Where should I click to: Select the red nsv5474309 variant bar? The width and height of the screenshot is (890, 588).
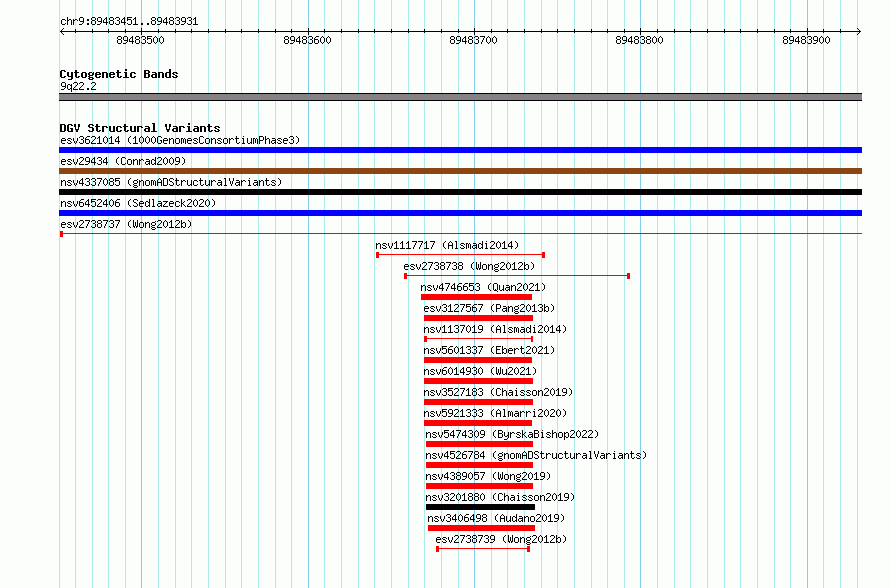tap(479, 444)
